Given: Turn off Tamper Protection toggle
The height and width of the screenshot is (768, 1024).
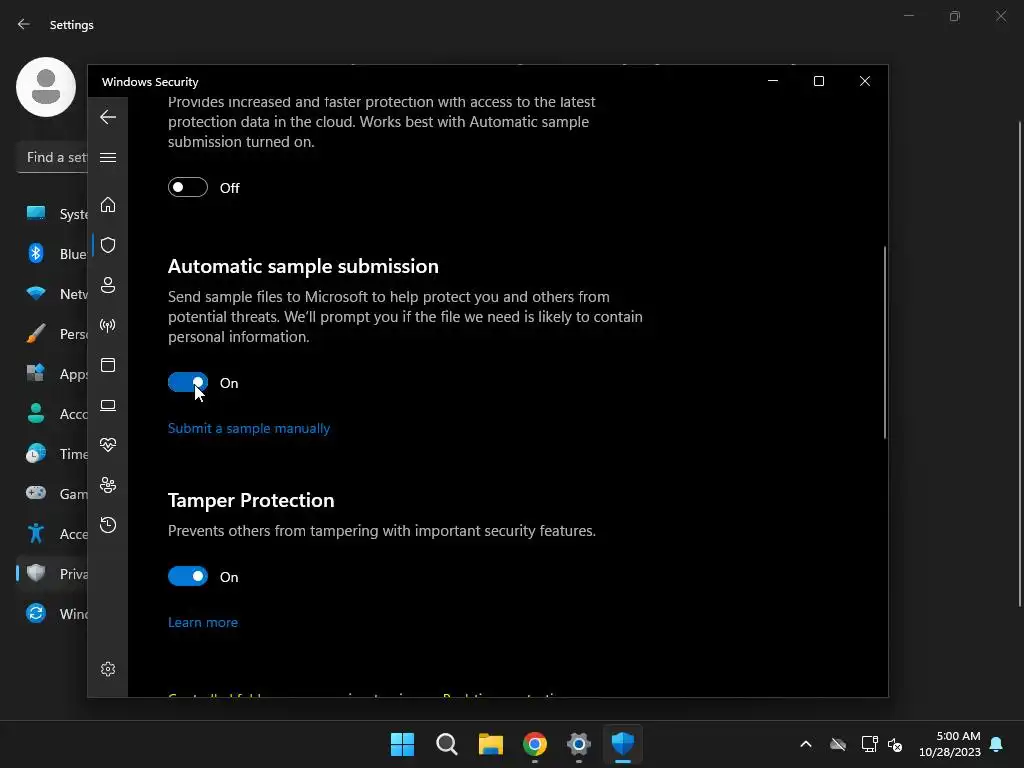Looking at the screenshot, I should point(188,576).
